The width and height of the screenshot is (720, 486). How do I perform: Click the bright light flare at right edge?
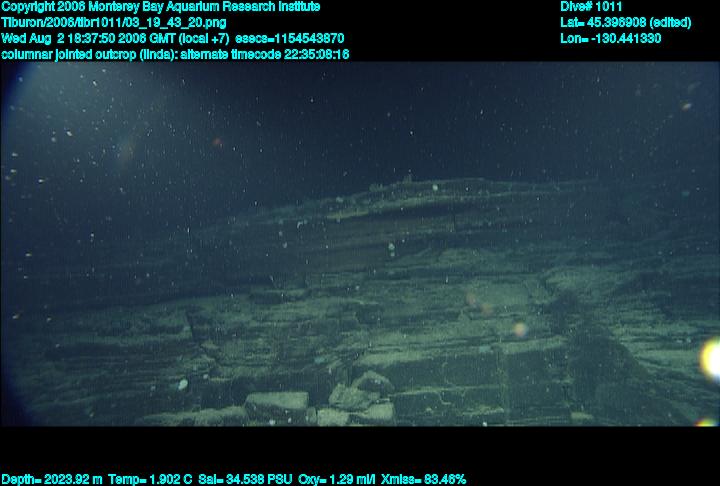(x=710, y=358)
